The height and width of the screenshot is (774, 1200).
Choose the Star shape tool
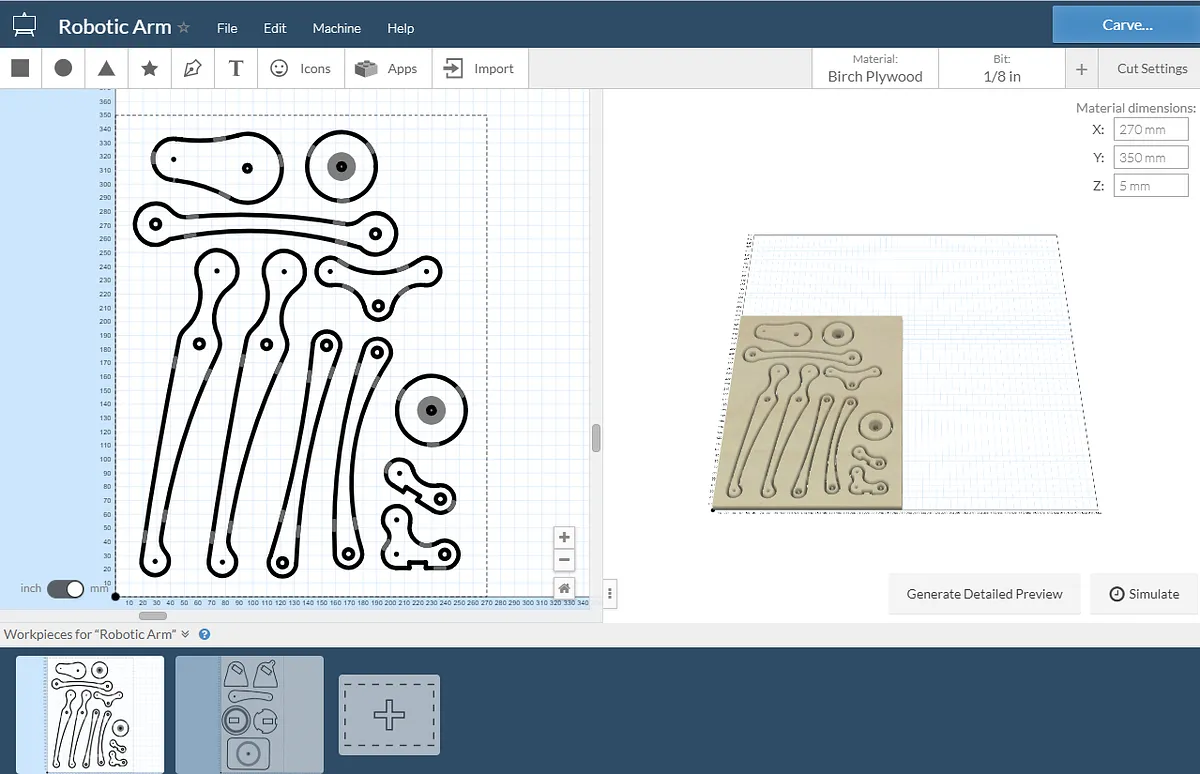[x=149, y=68]
